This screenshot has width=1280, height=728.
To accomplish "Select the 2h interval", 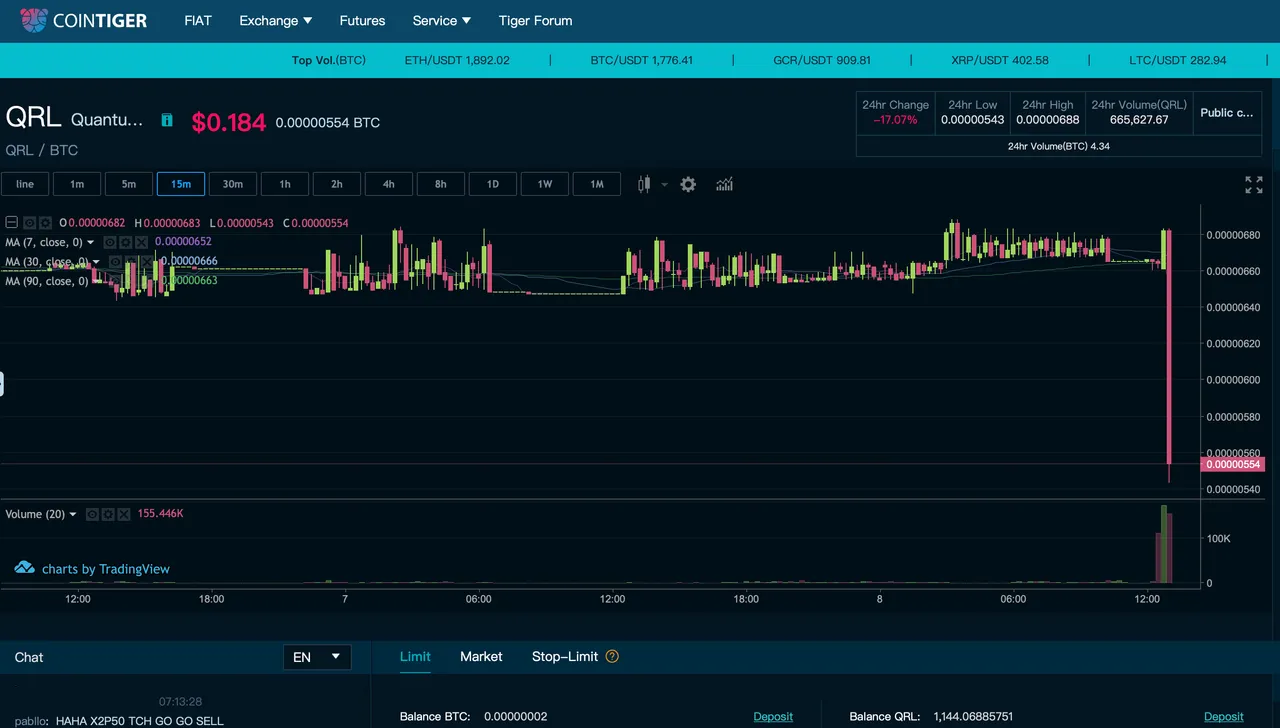I will click(x=337, y=184).
